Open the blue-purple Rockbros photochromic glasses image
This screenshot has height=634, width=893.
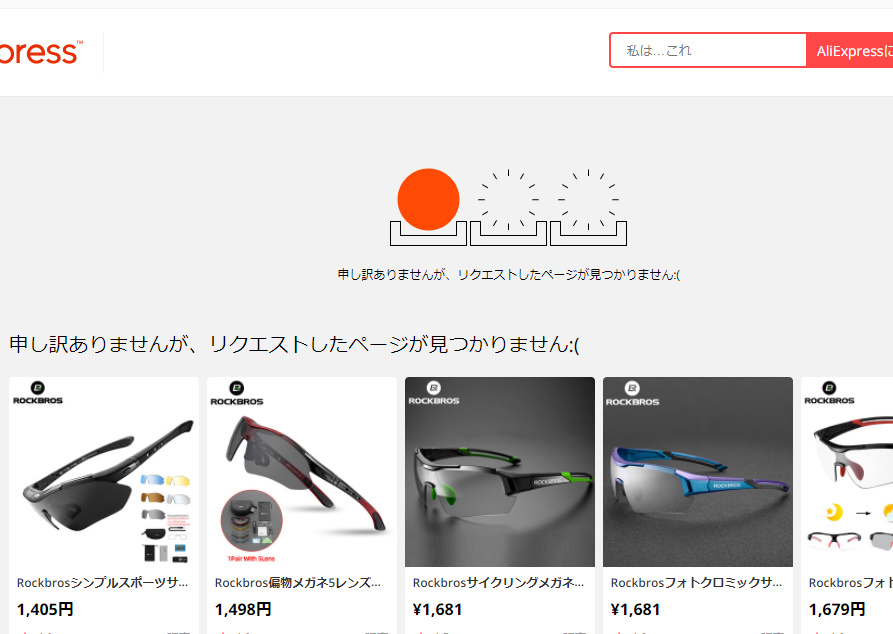[698, 472]
